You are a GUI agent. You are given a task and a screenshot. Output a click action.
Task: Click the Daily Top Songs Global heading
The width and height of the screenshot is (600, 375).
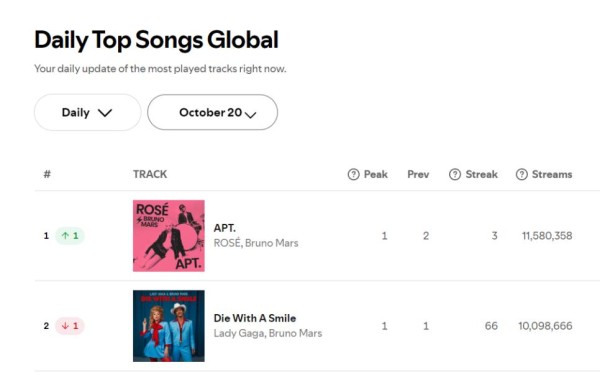tap(157, 40)
